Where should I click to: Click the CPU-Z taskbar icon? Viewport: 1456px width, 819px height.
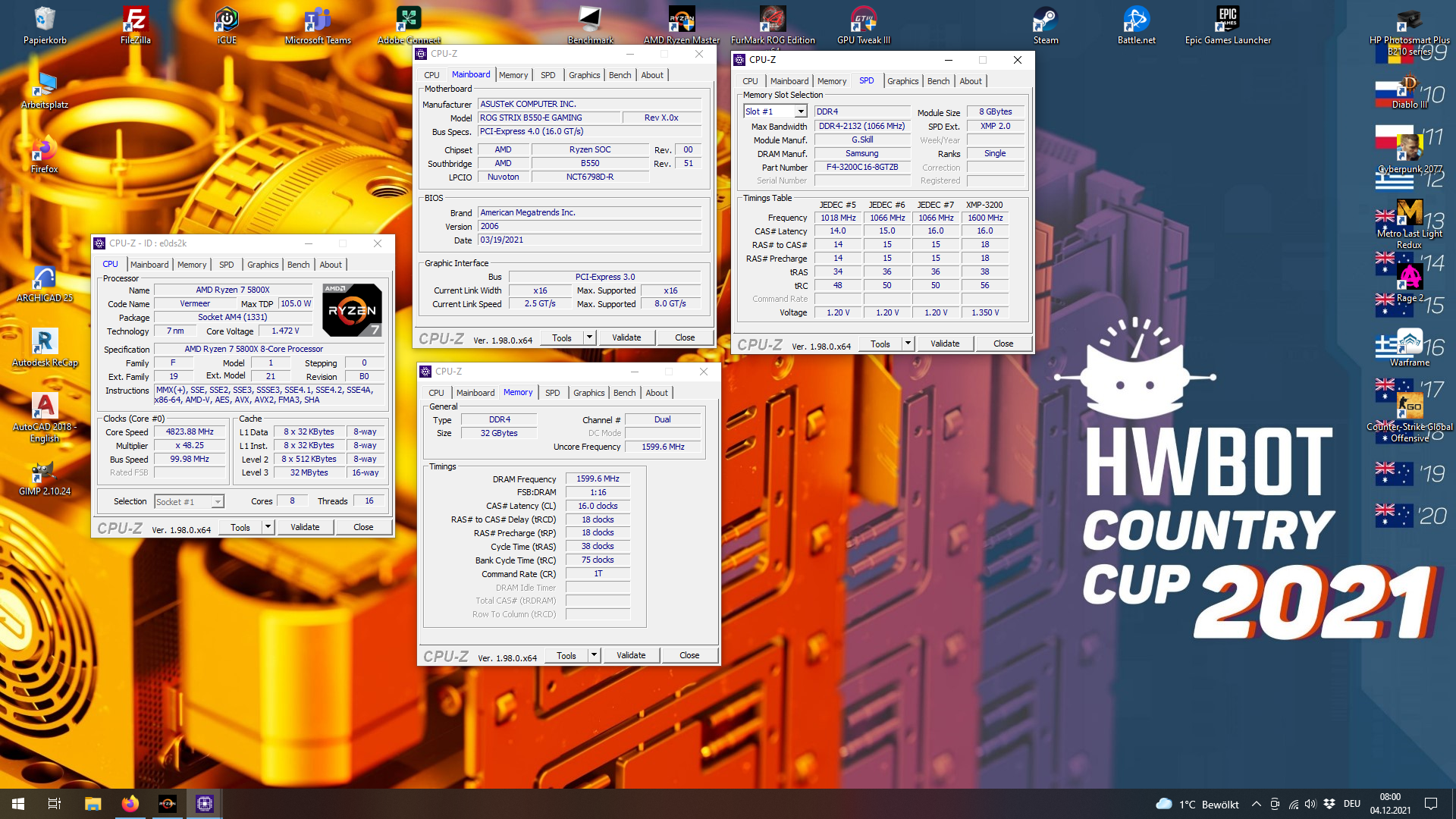204,804
